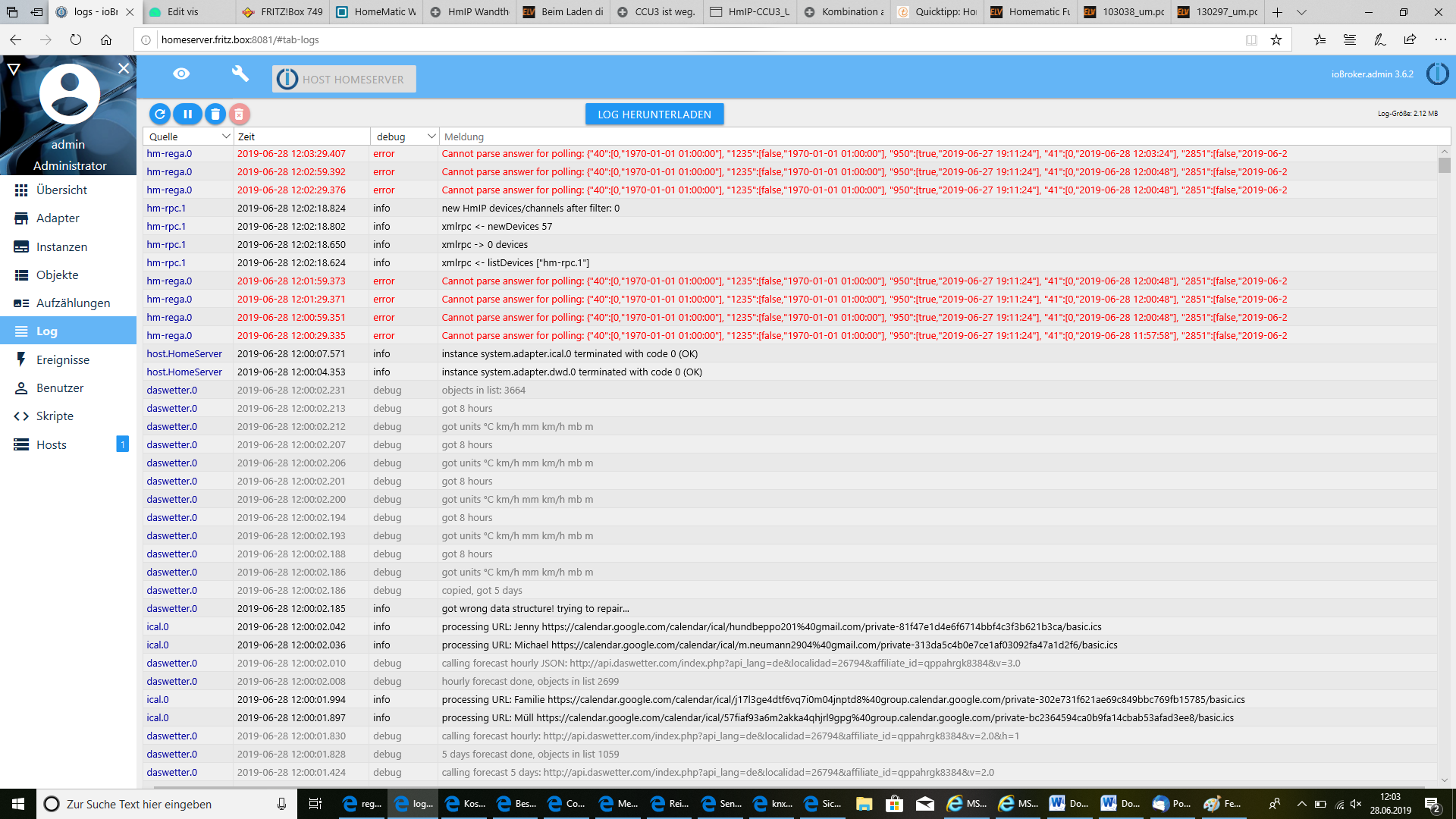Open Instanzen in the sidebar
This screenshot has width=1456, height=819.
click(x=61, y=246)
